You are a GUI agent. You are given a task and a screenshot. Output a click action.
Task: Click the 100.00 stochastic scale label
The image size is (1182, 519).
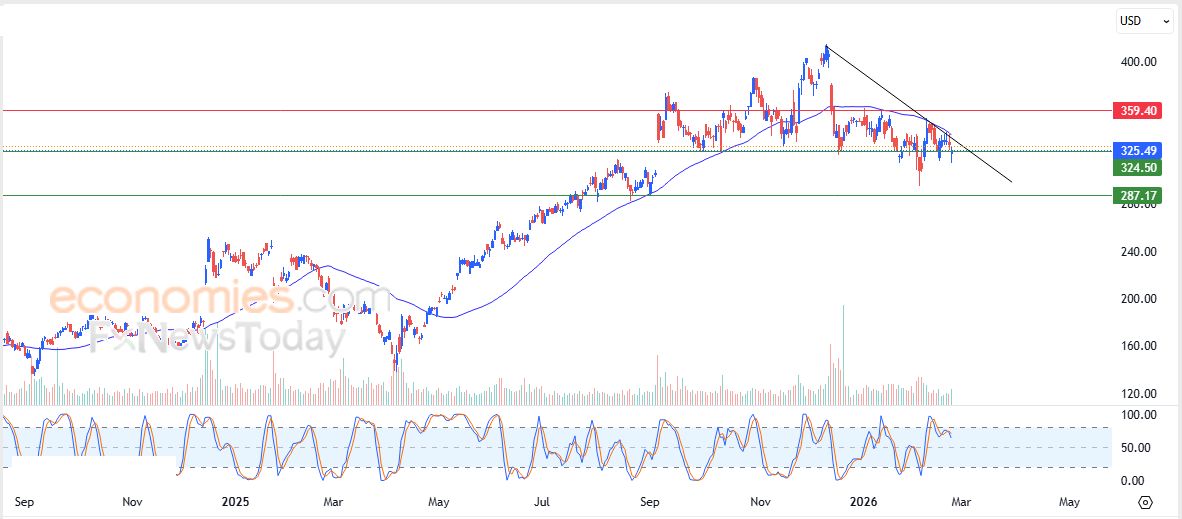pos(1138,415)
